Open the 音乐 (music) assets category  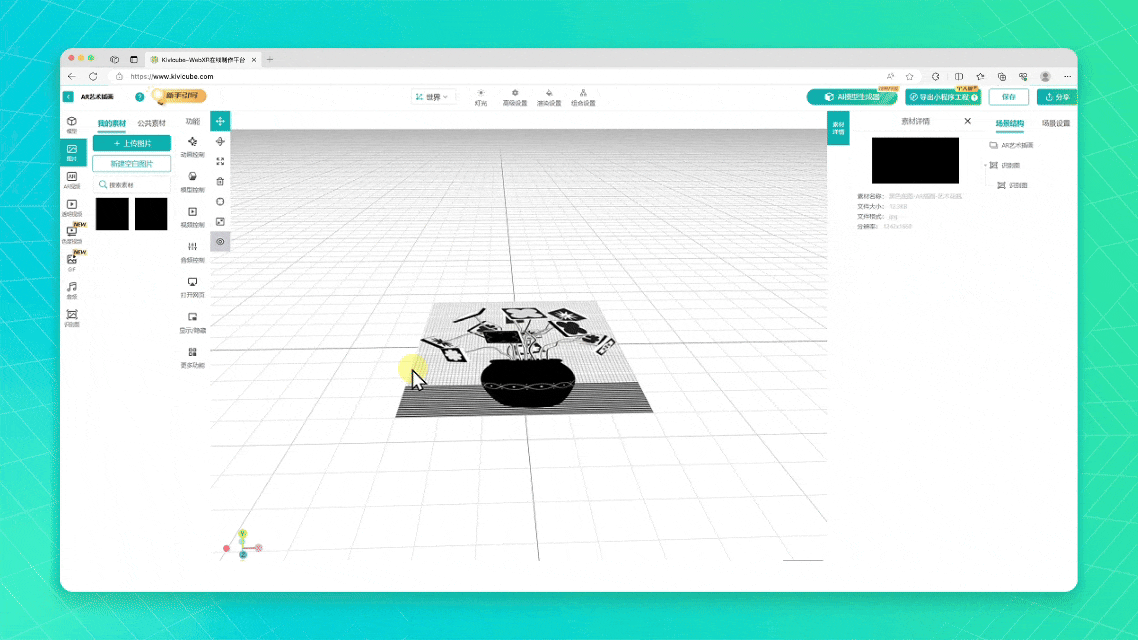pos(72,289)
